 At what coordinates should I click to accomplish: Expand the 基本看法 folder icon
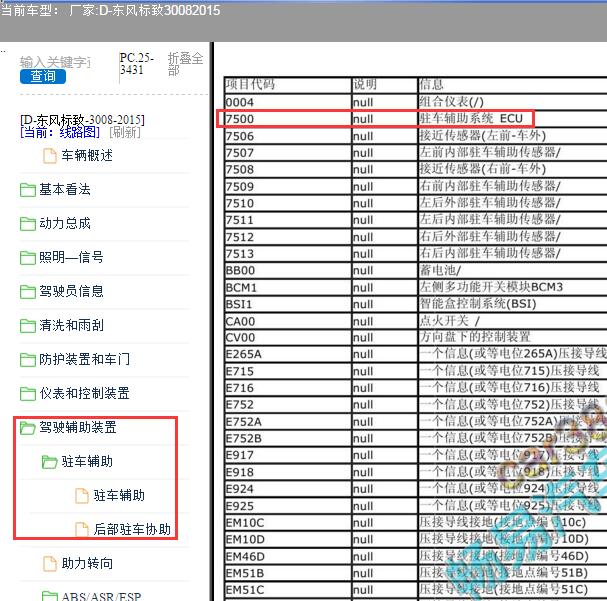pos(27,190)
